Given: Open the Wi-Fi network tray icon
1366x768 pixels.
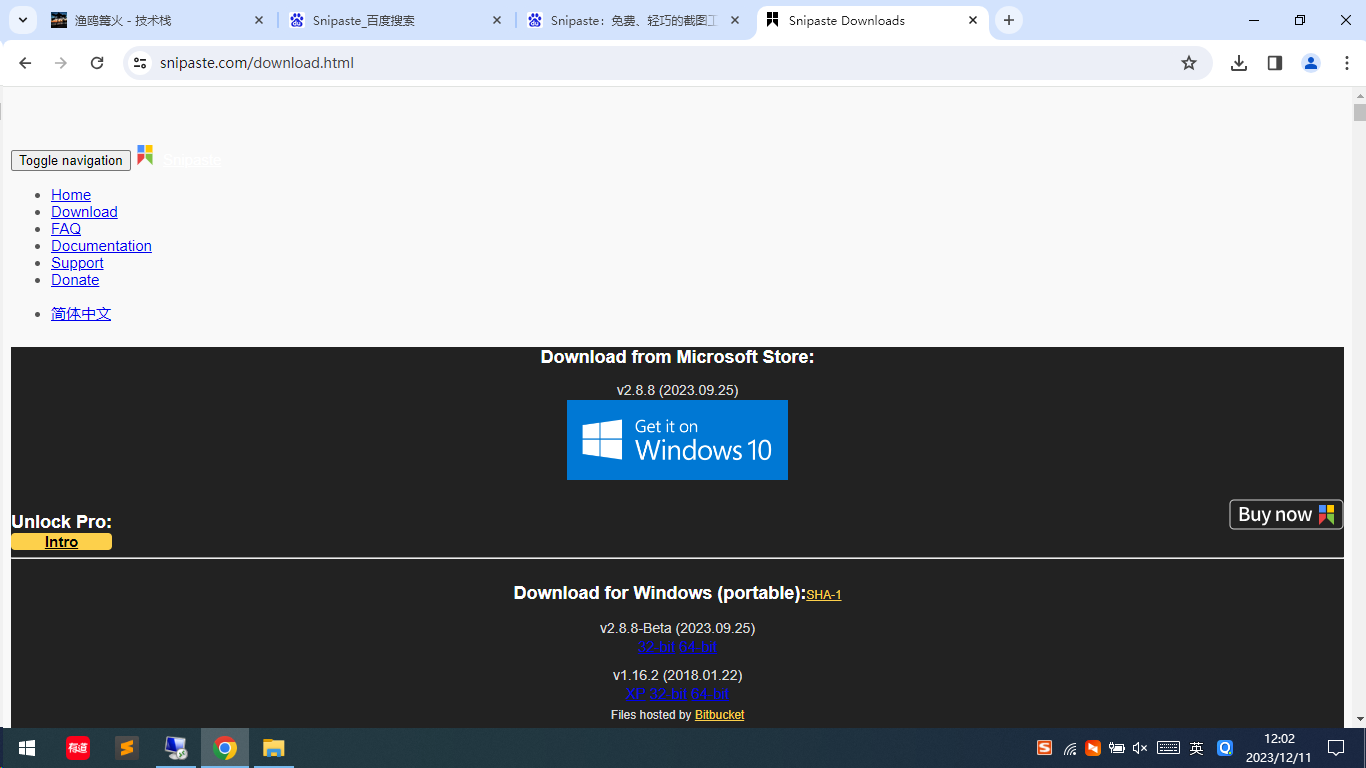Looking at the screenshot, I should 1070,748.
